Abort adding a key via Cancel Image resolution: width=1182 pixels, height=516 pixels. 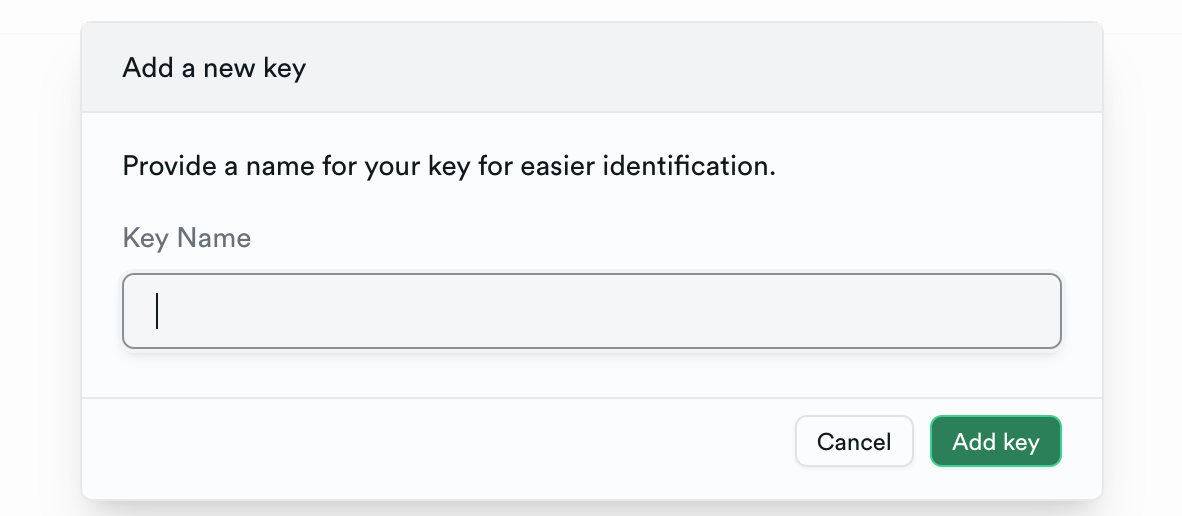point(854,441)
